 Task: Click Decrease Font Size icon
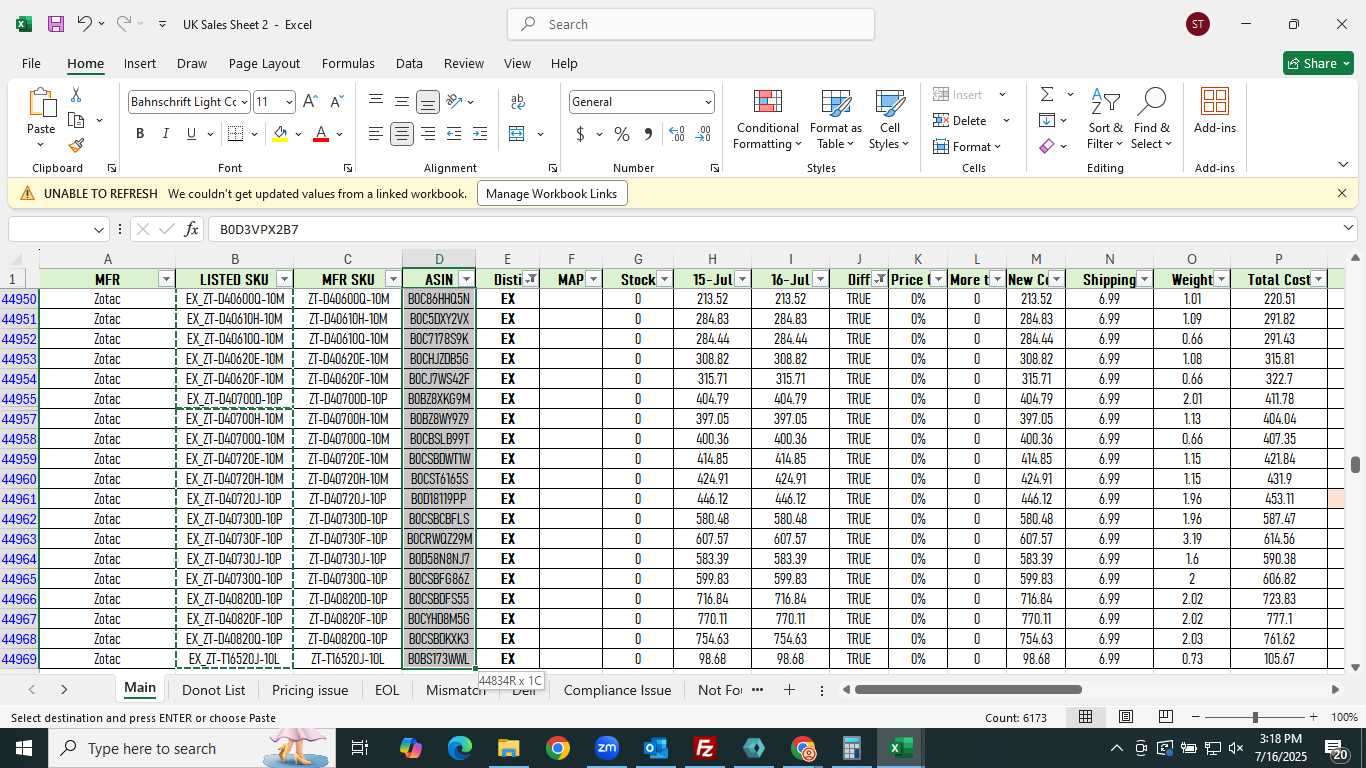(336, 102)
